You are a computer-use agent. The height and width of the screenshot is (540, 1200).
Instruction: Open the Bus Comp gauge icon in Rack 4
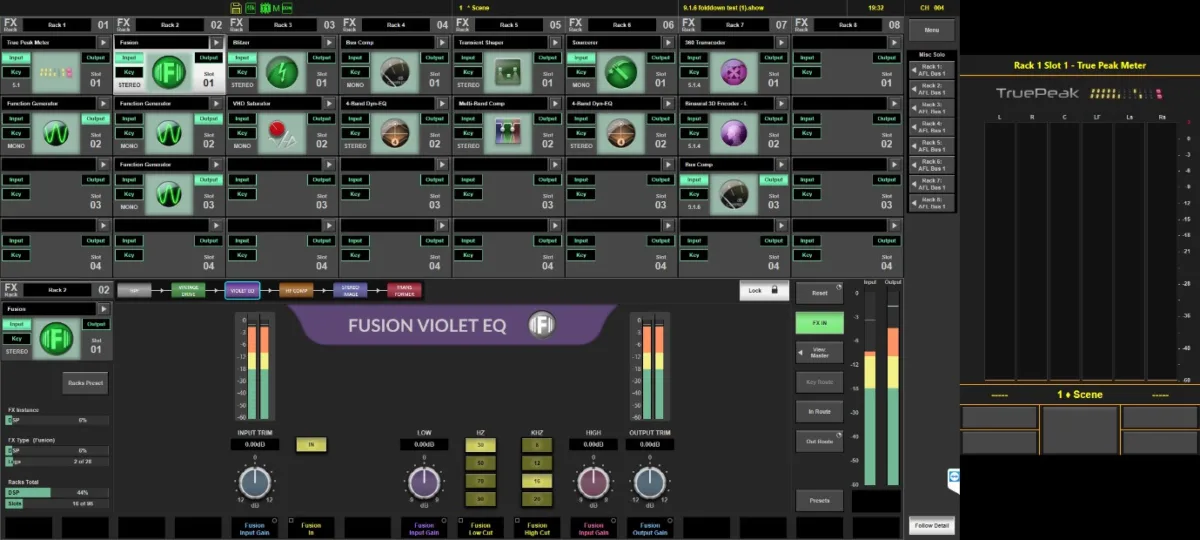(394, 73)
